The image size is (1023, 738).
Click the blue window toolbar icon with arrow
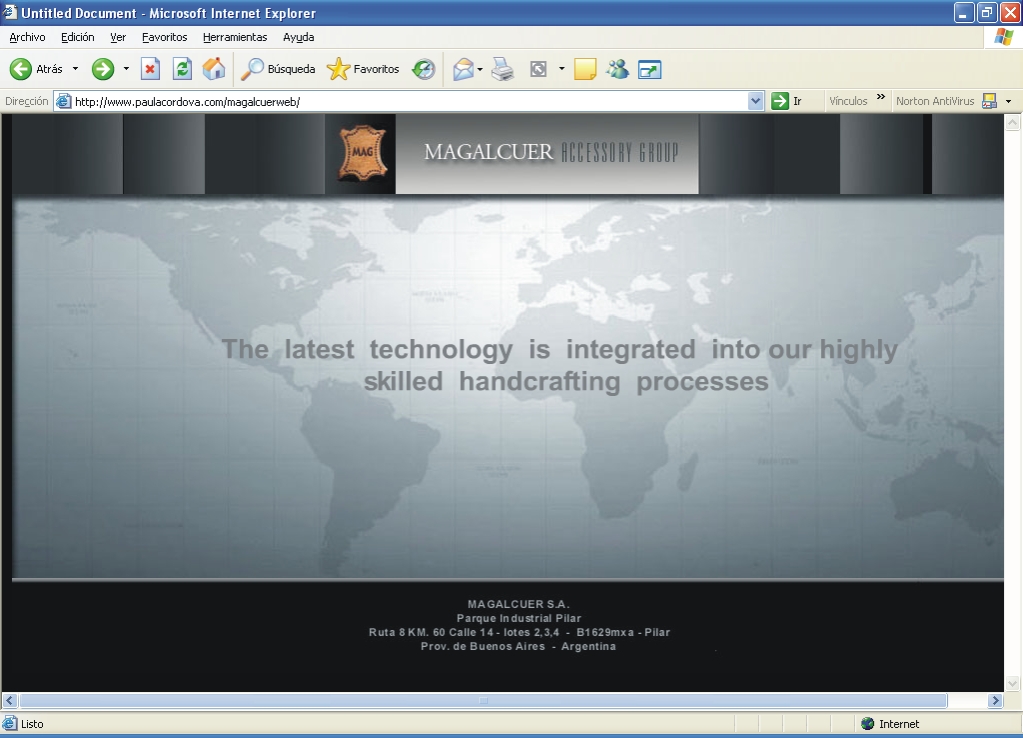point(650,69)
